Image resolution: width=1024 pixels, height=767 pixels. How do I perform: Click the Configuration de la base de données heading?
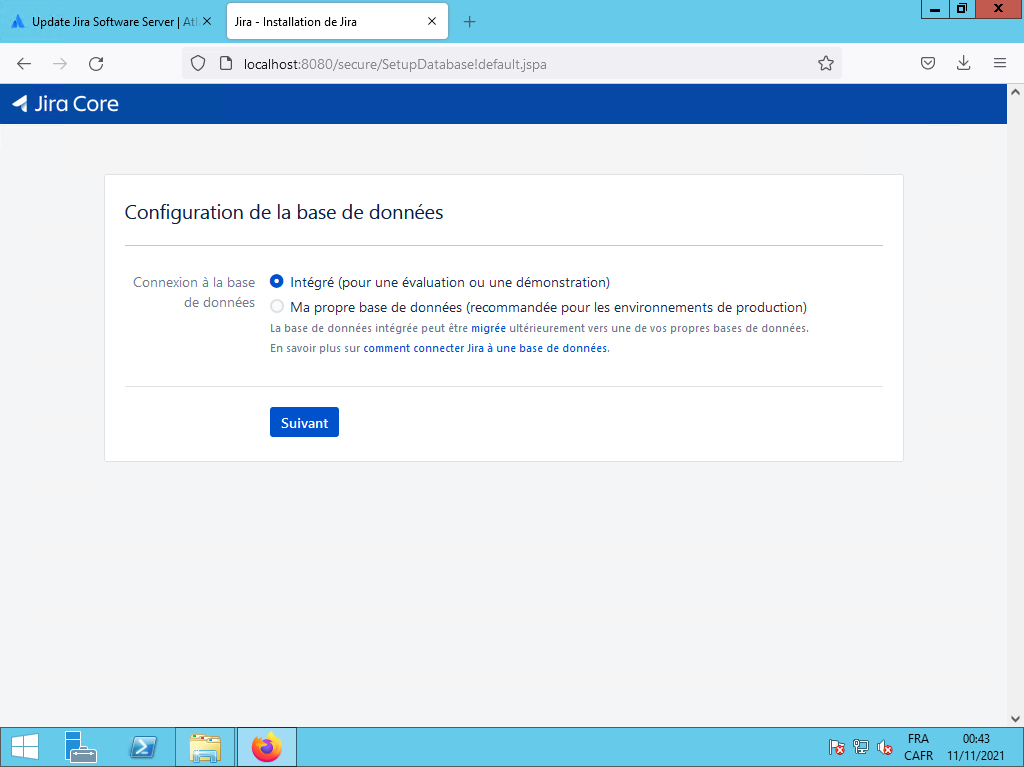(x=284, y=212)
